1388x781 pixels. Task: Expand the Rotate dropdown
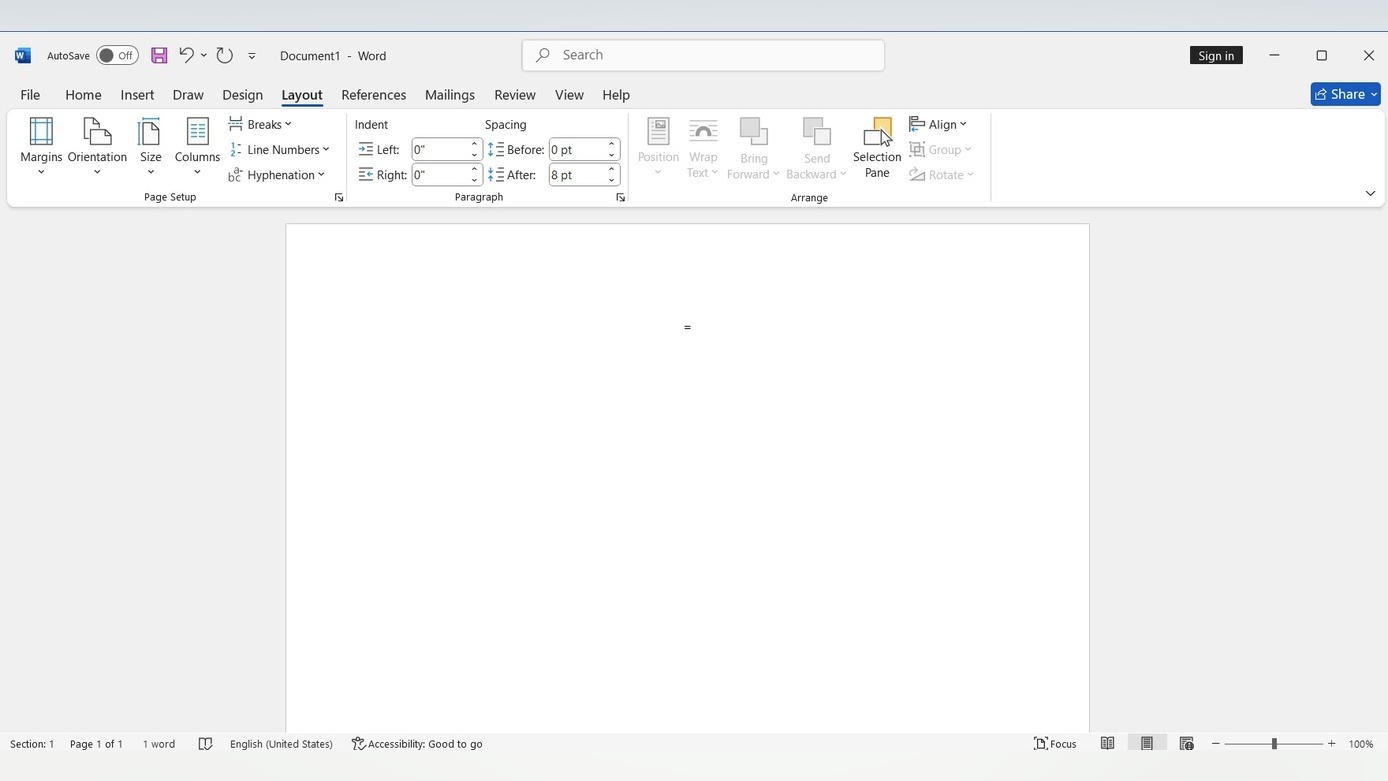942,174
